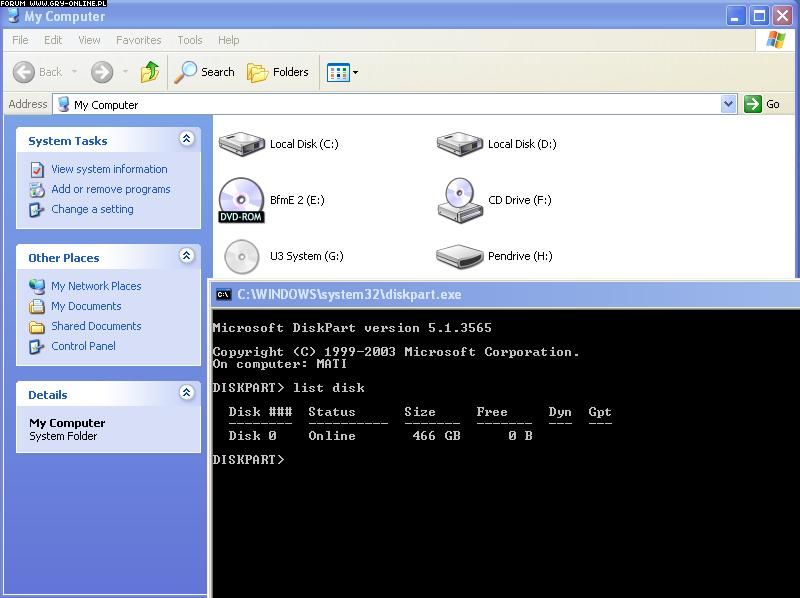Click the My Computer title bar icon
The image size is (800, 598).
click(x=13, y=16)
